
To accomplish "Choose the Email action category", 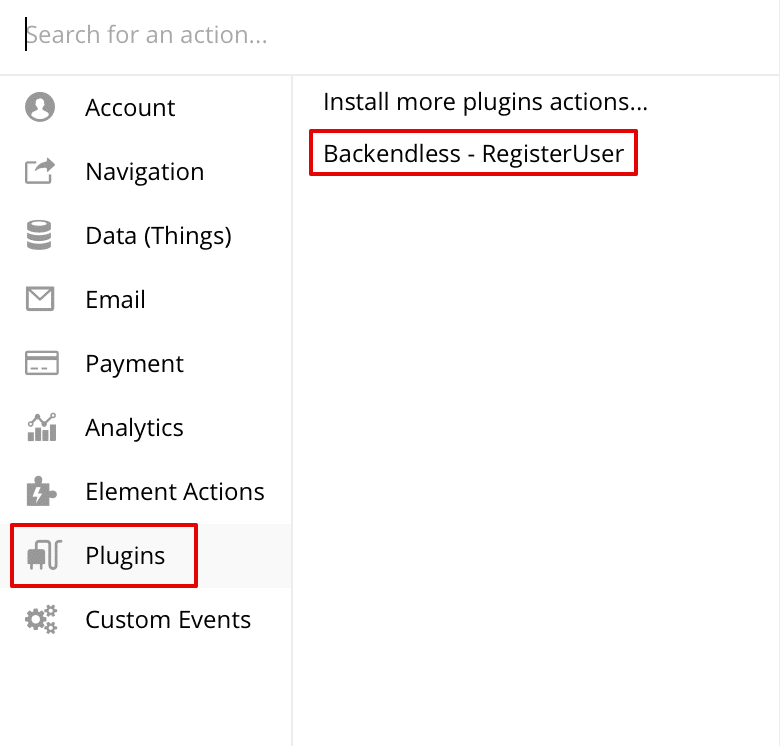I will click(116, 300).
